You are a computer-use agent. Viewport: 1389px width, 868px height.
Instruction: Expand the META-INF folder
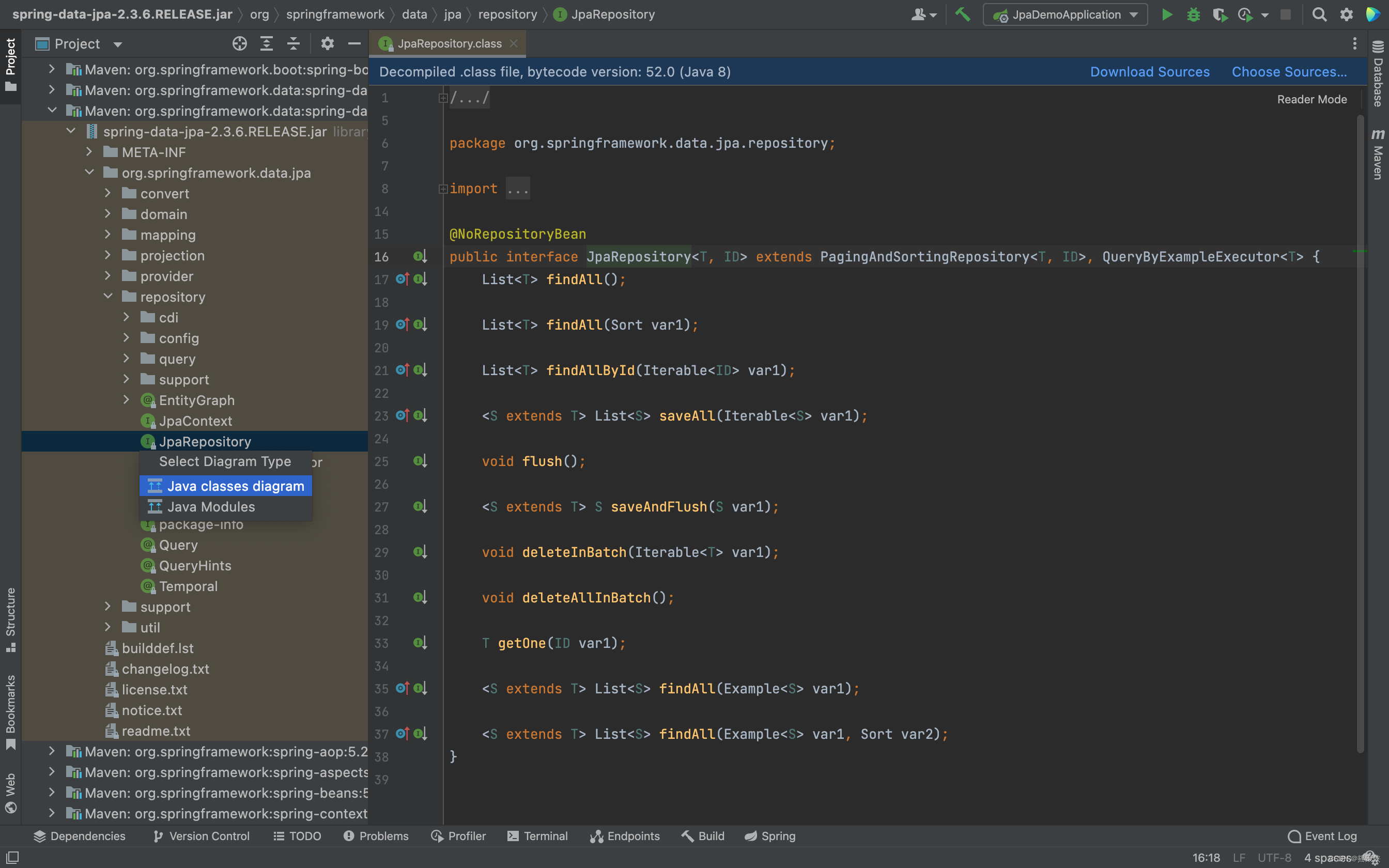pyautogui.click(x=89, y=152)
